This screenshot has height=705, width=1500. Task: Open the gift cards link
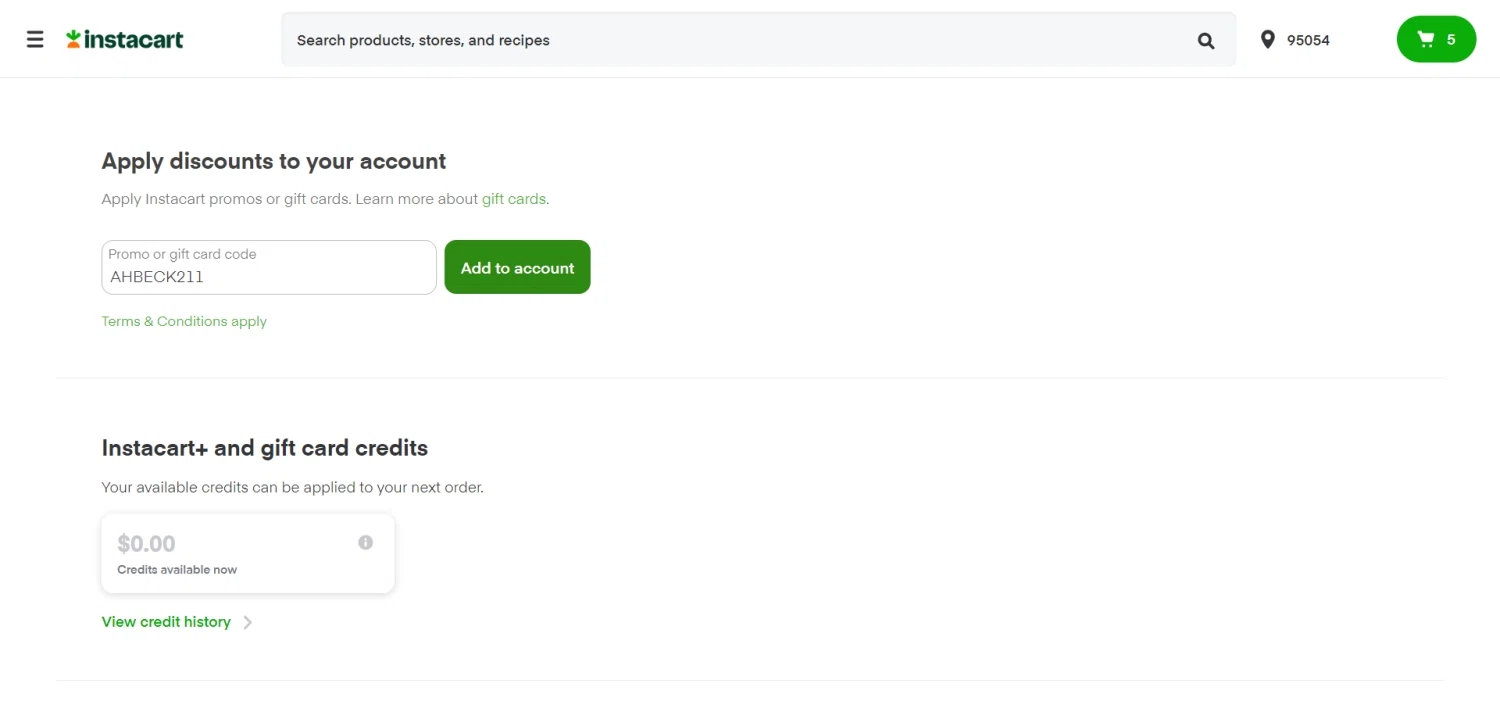click(x=514, y=199)
